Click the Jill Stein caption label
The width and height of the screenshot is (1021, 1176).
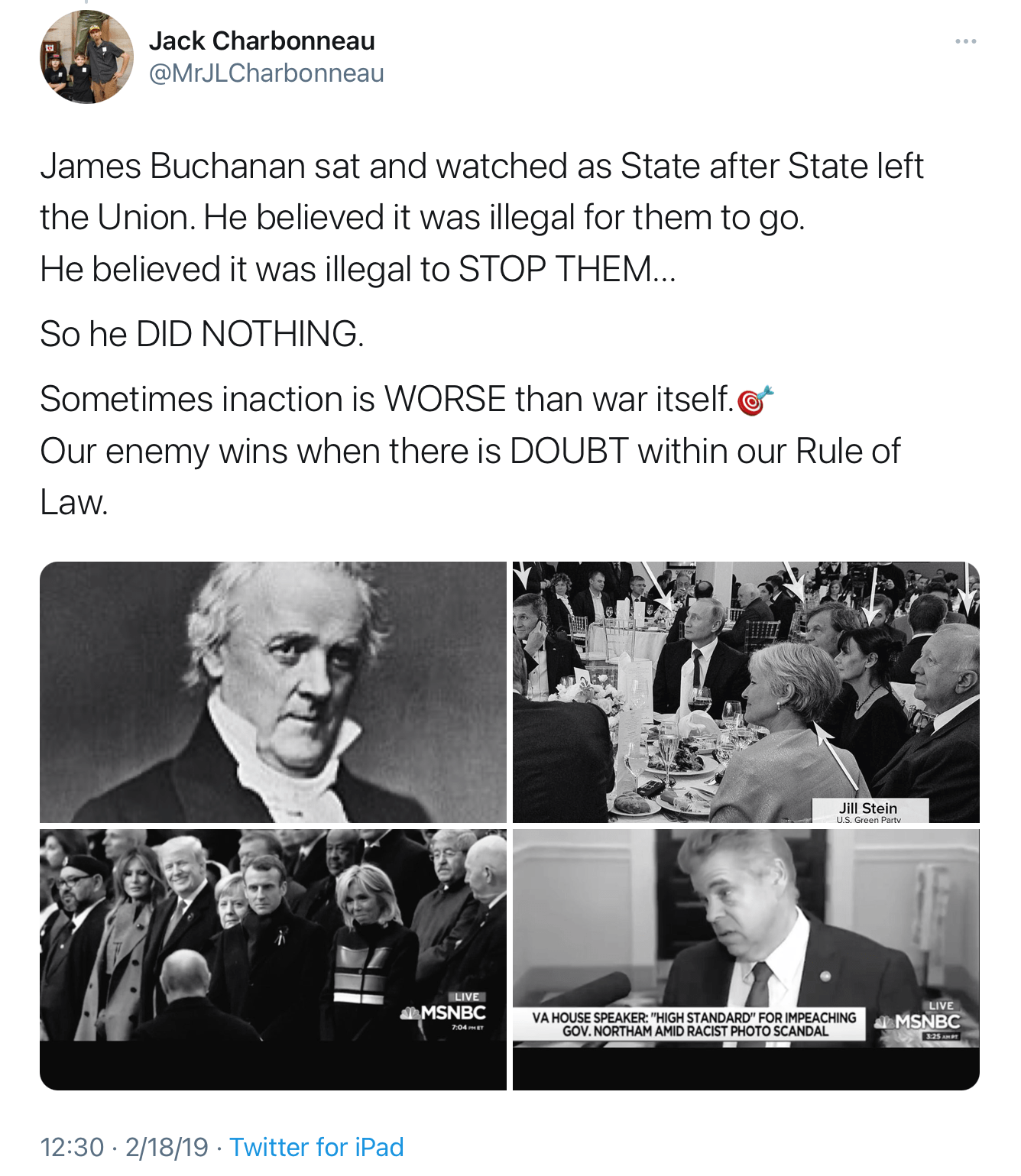(x=868, y=812)
